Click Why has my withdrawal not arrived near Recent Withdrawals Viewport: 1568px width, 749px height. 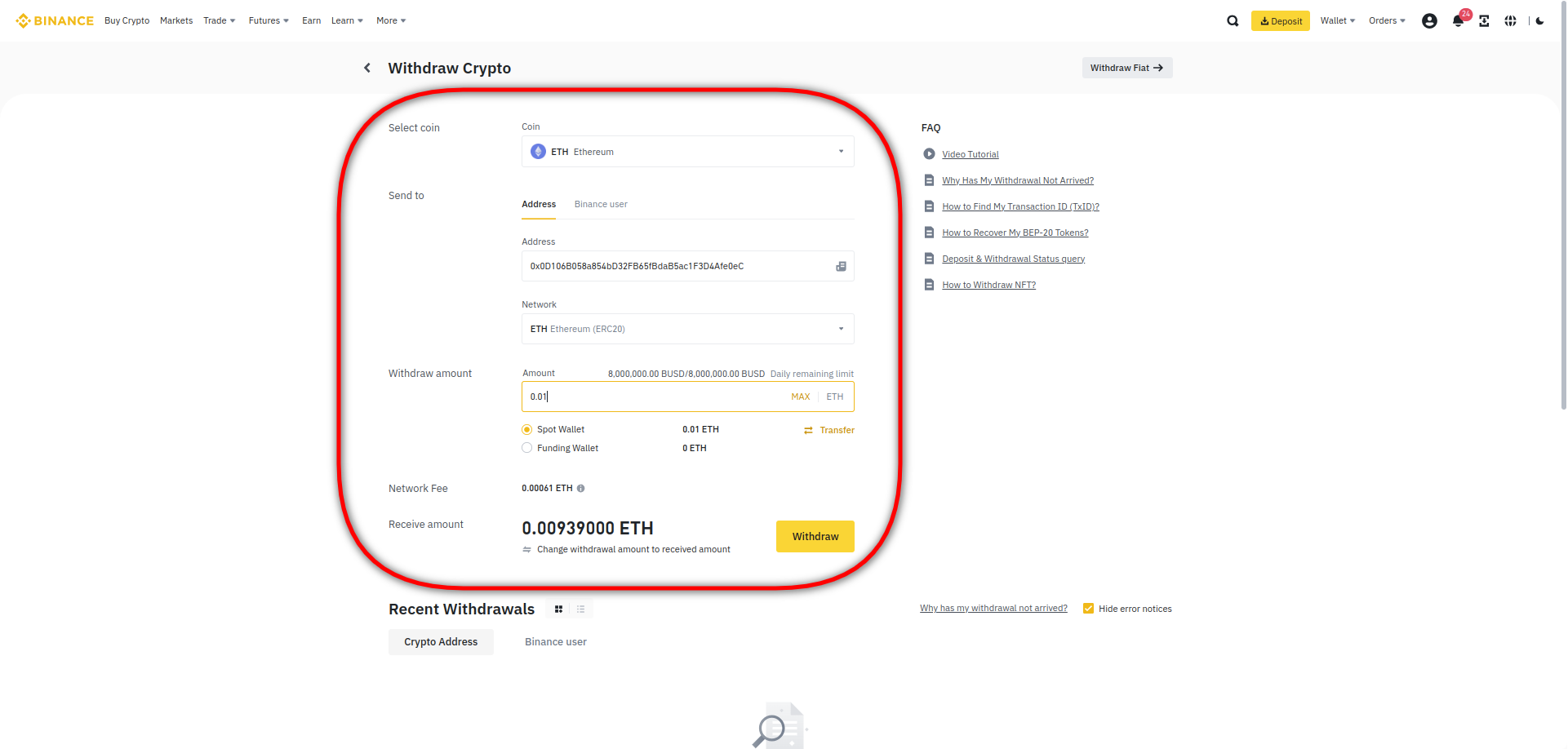(993, 608)
